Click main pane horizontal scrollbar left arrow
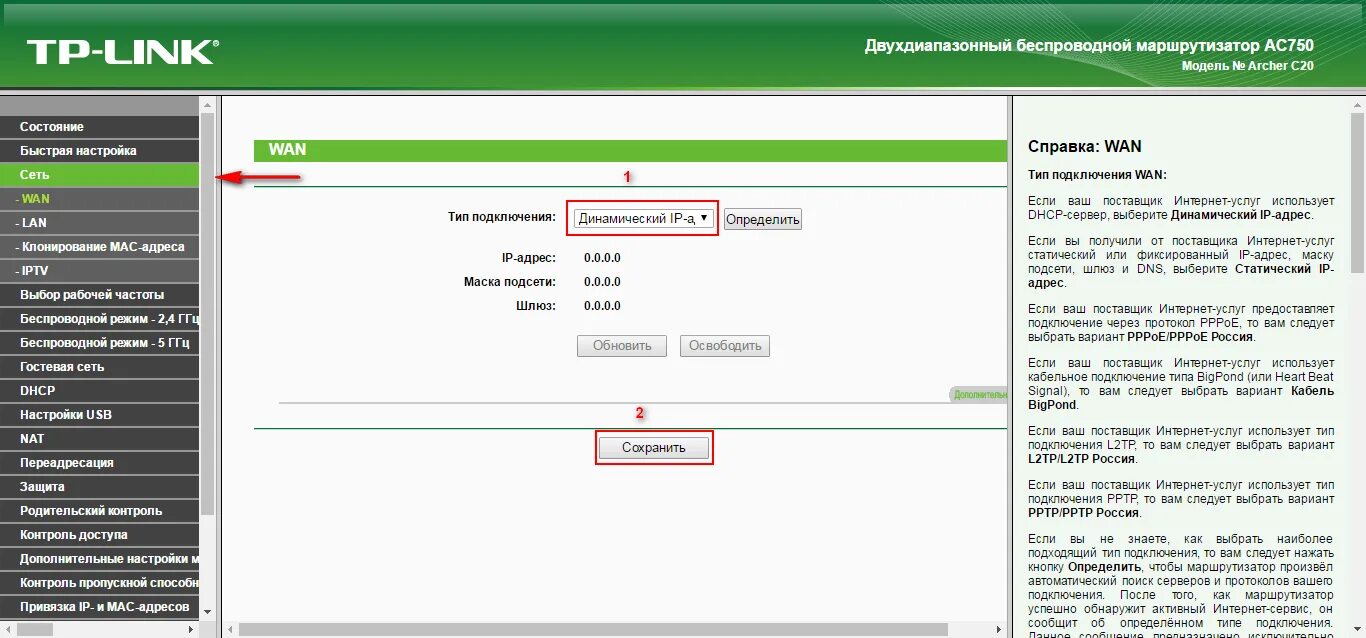The width and height of the screenshot is (1366, 638). 230,630
